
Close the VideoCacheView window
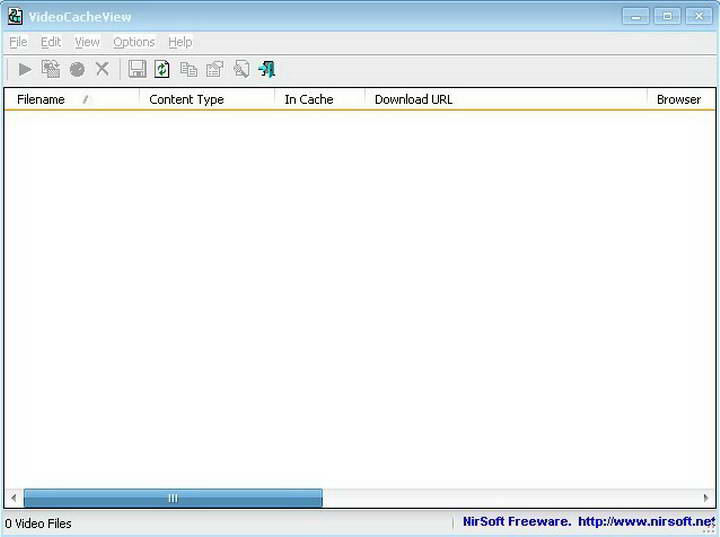[699, 17]
